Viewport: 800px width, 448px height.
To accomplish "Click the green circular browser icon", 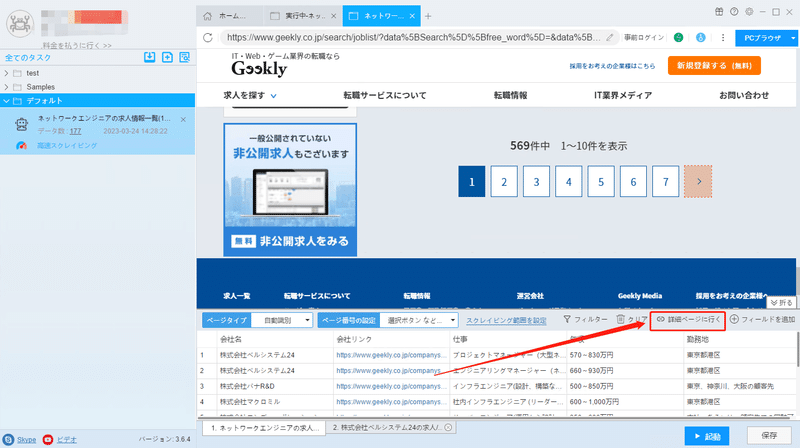I will 678,37.
